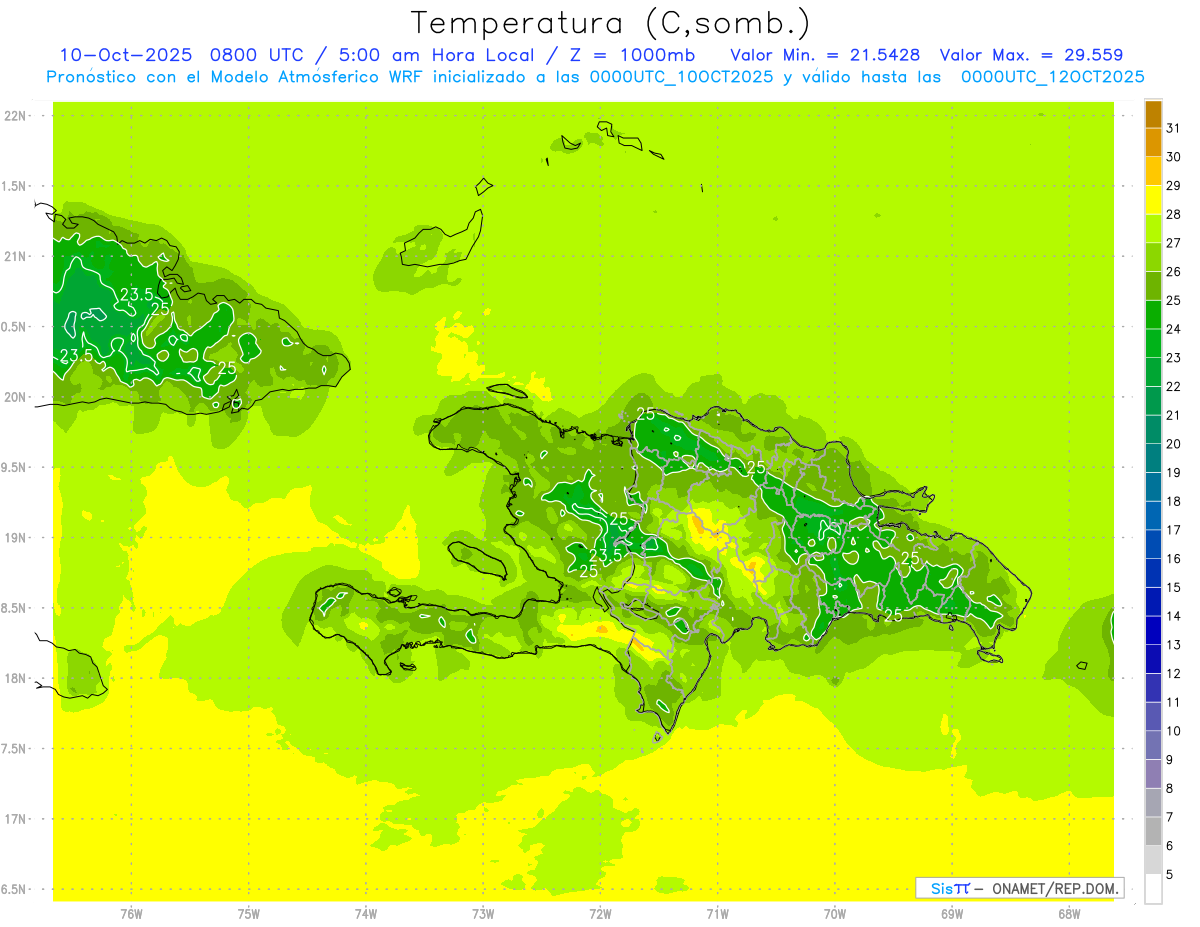Image resolution: width=1200 pixels, height=927 pixels.
Task: Click the '69W' longitude axis label
Action: click(x=952, y=914)
